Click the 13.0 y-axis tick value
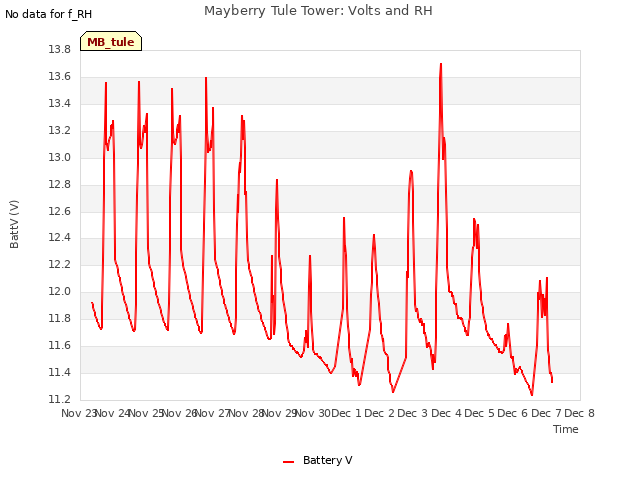 point(60,157)
